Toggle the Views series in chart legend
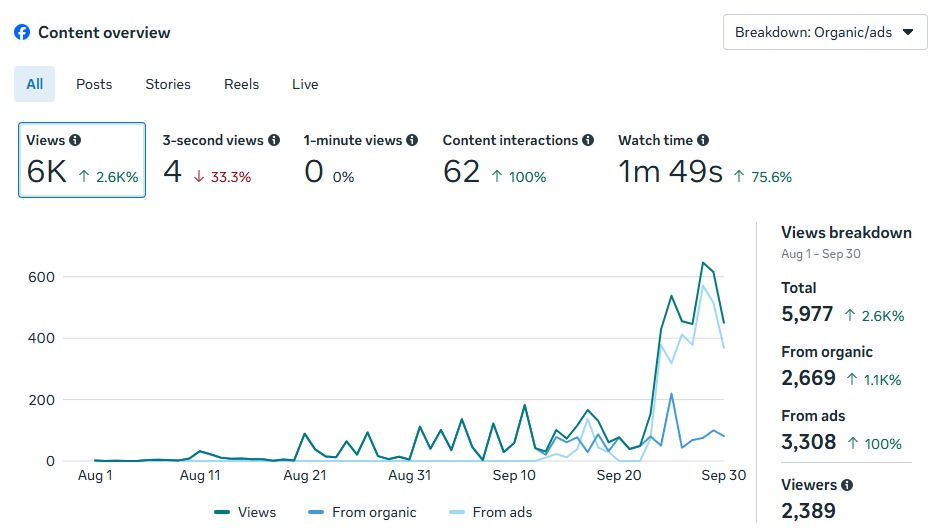Image resolution: width=939 pixels, height=530 pixels. tap(246, 512)
